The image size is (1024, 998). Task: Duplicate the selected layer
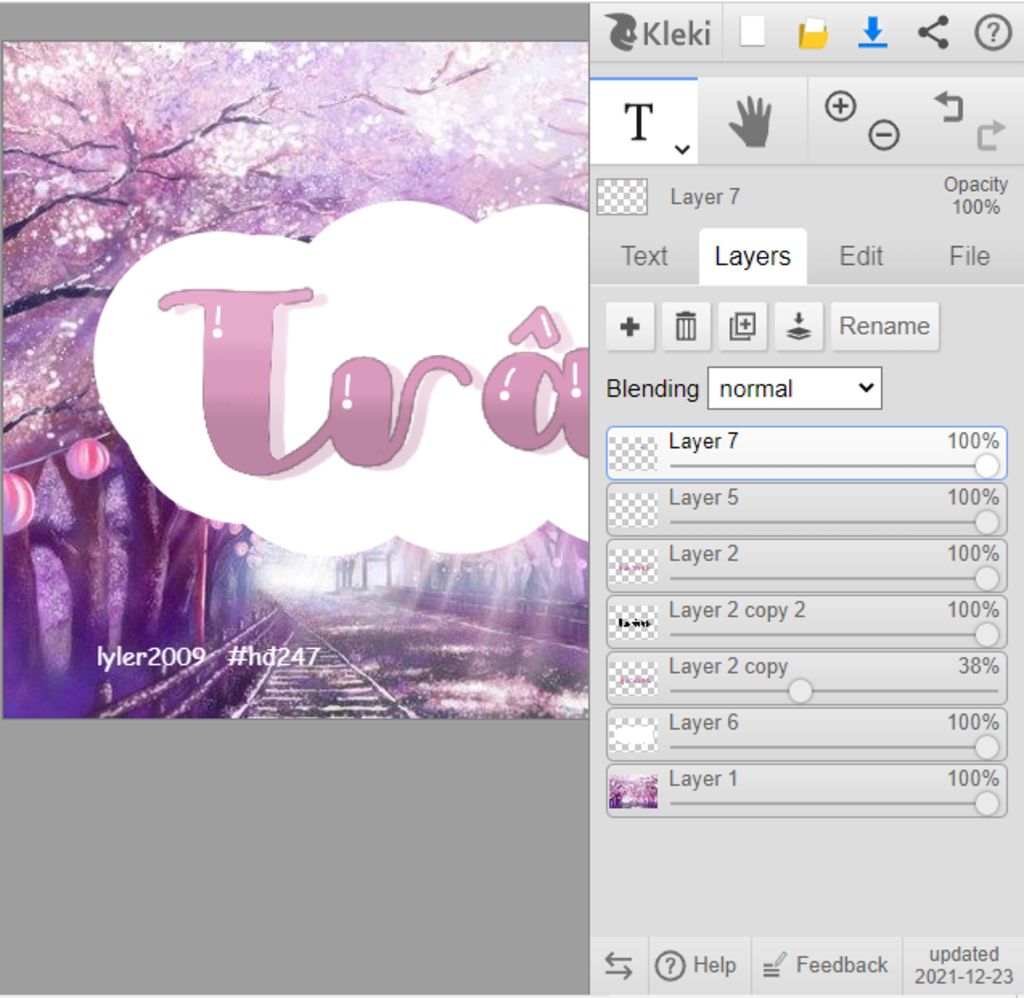pyautogui.click(x=743, y=326)
